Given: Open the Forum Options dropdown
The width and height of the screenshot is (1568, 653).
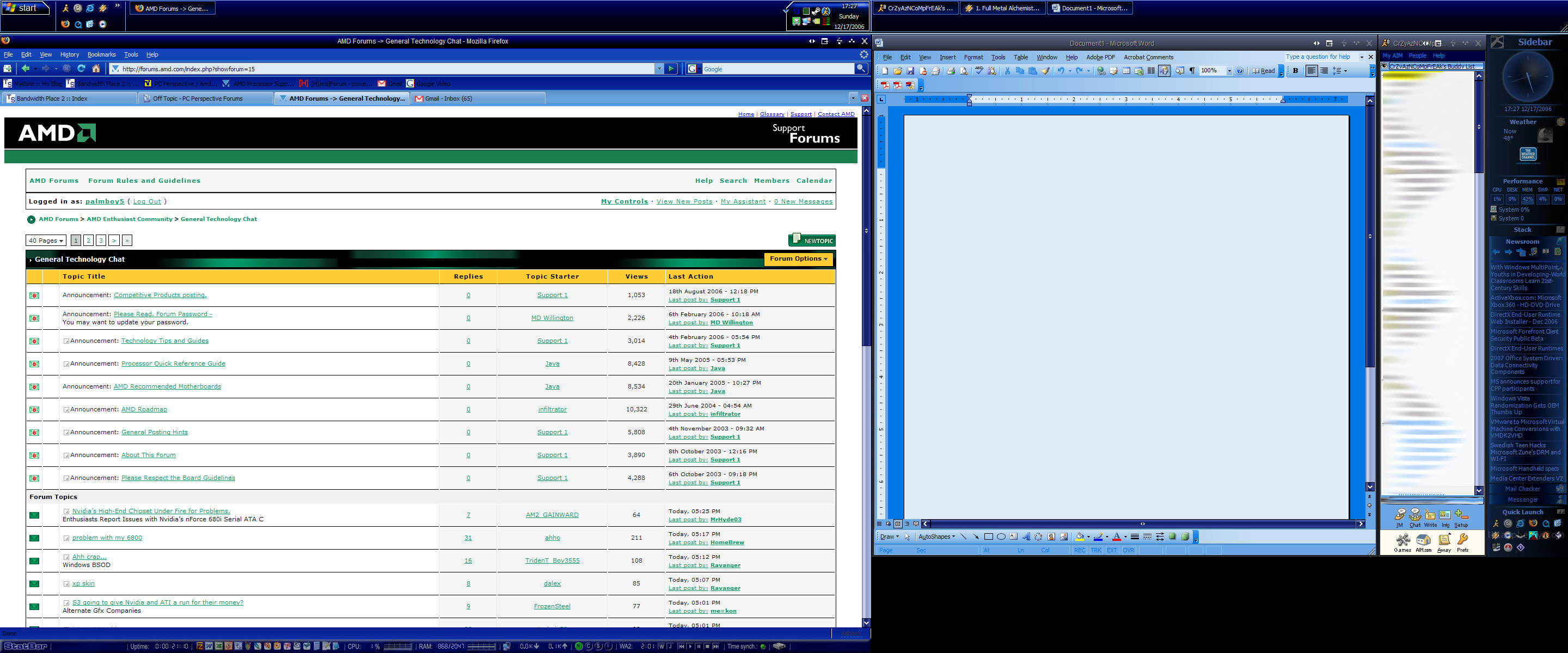Looking at the screenshot, I should click(799, 258).
